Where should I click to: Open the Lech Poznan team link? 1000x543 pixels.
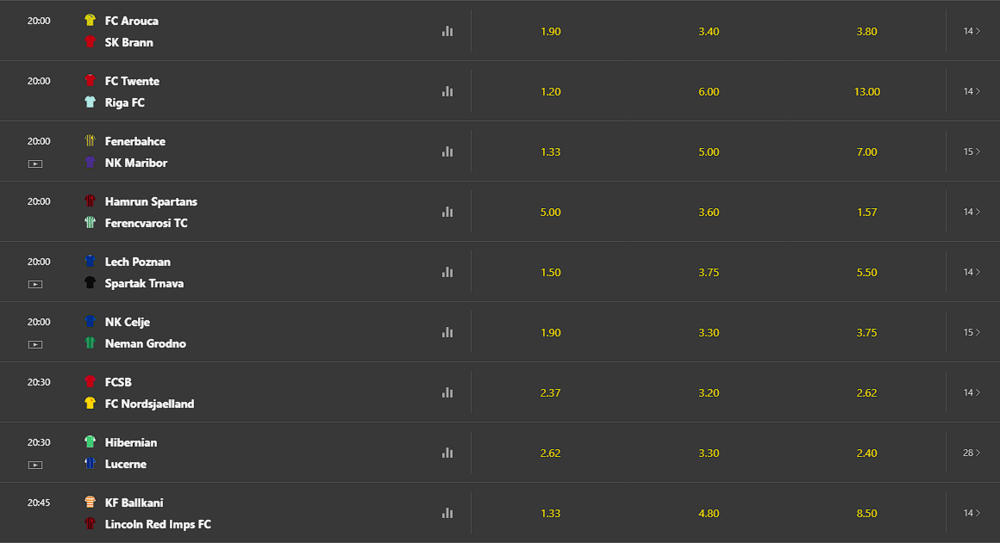tap(137, 262)
